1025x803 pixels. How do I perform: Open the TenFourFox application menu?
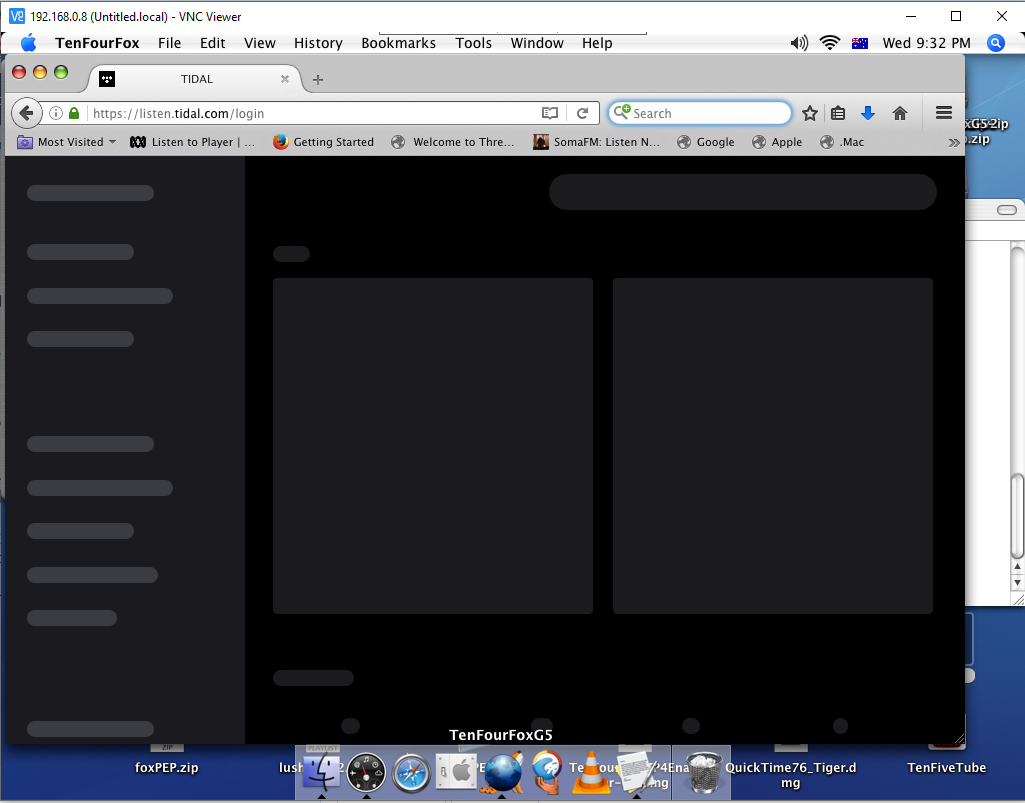[97, 43]
